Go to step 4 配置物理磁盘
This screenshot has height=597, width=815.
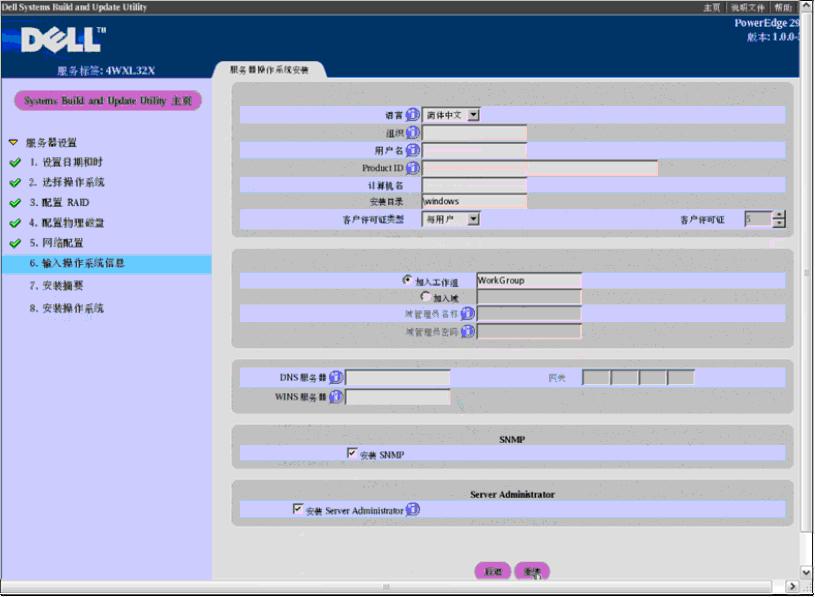tap(67, 223)
